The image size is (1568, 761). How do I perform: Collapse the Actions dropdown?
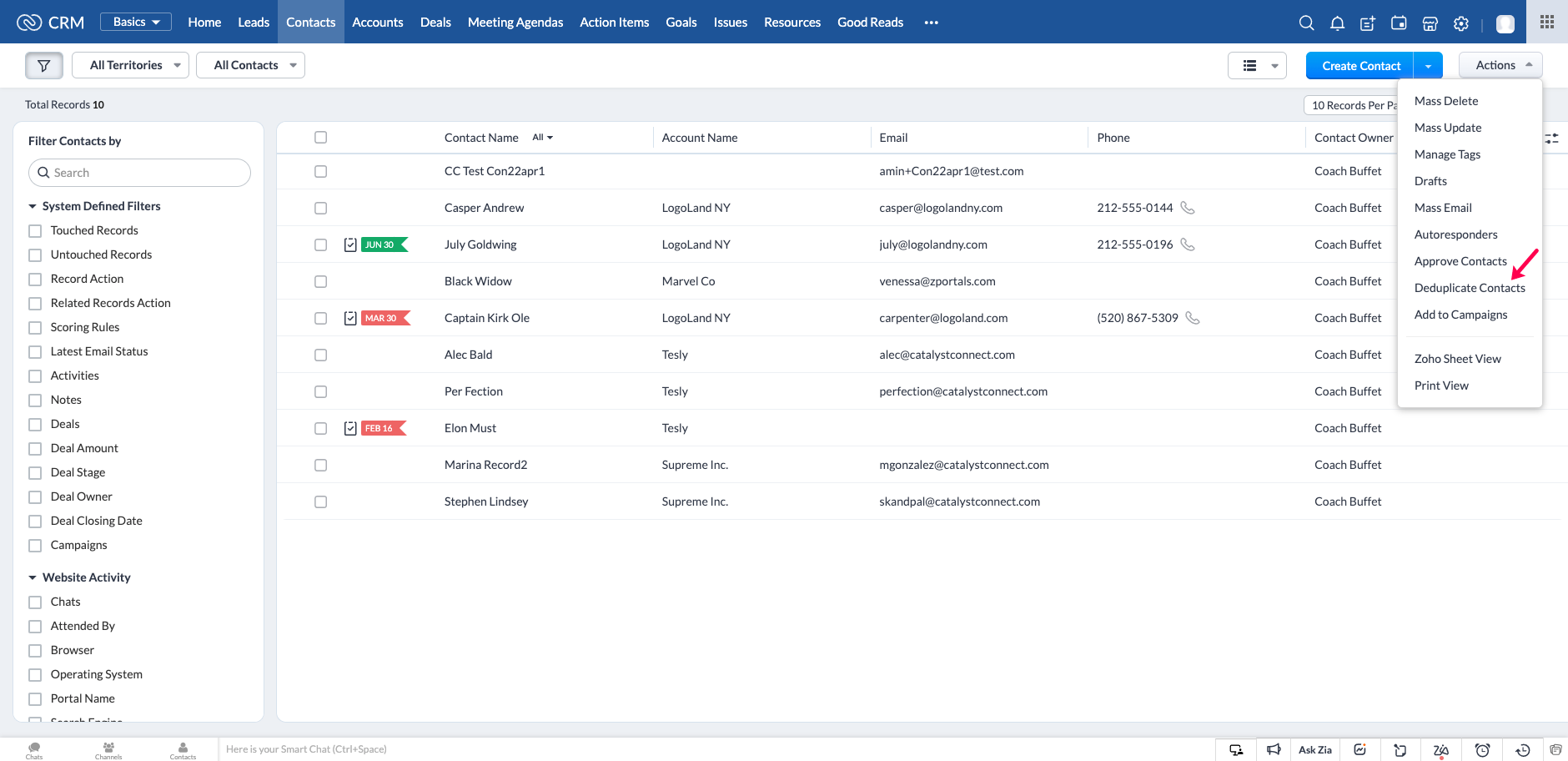click(1500, 65)
